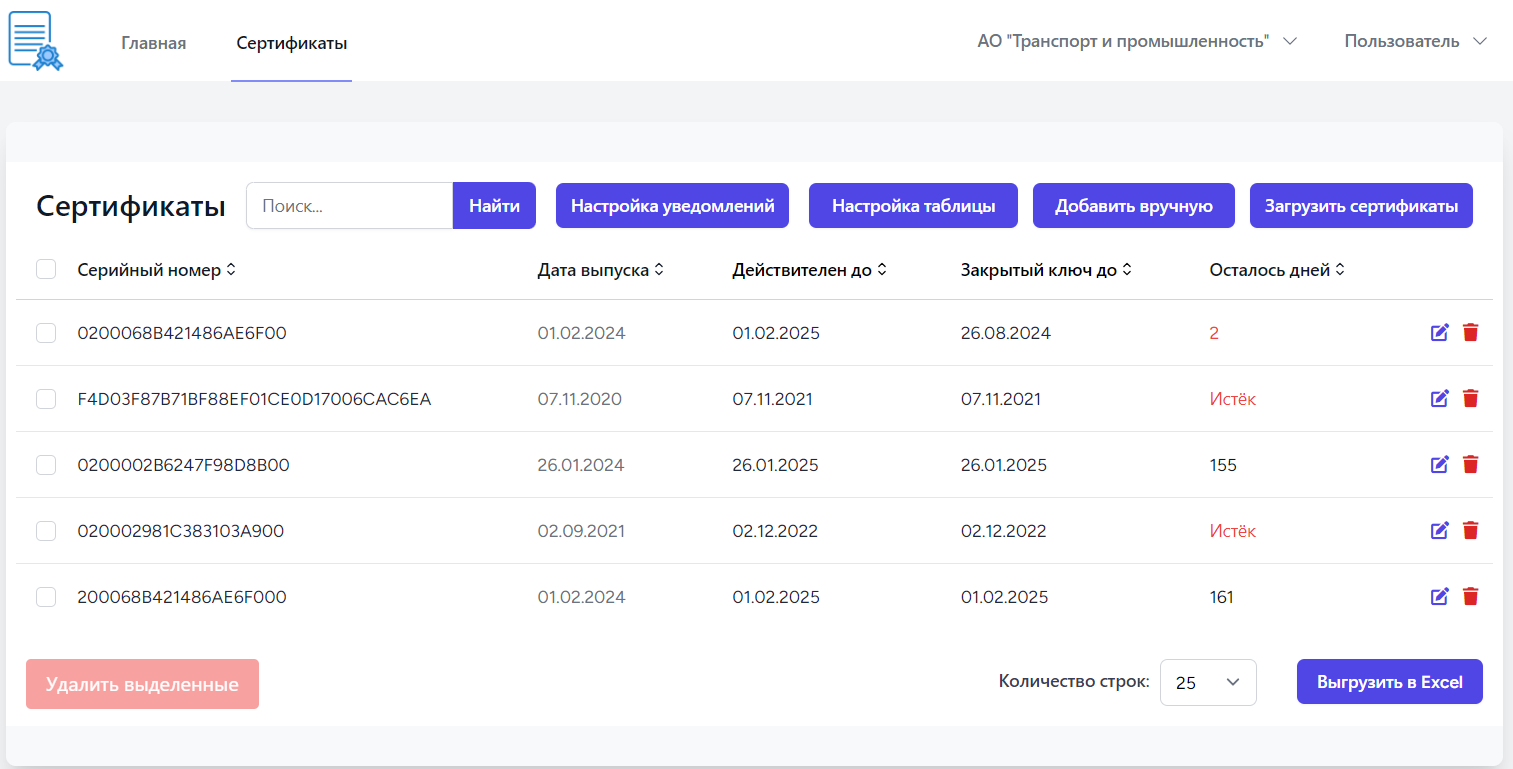Click the Сертификаты page heading
This screenshot has width=1513, height=769.
131,206
